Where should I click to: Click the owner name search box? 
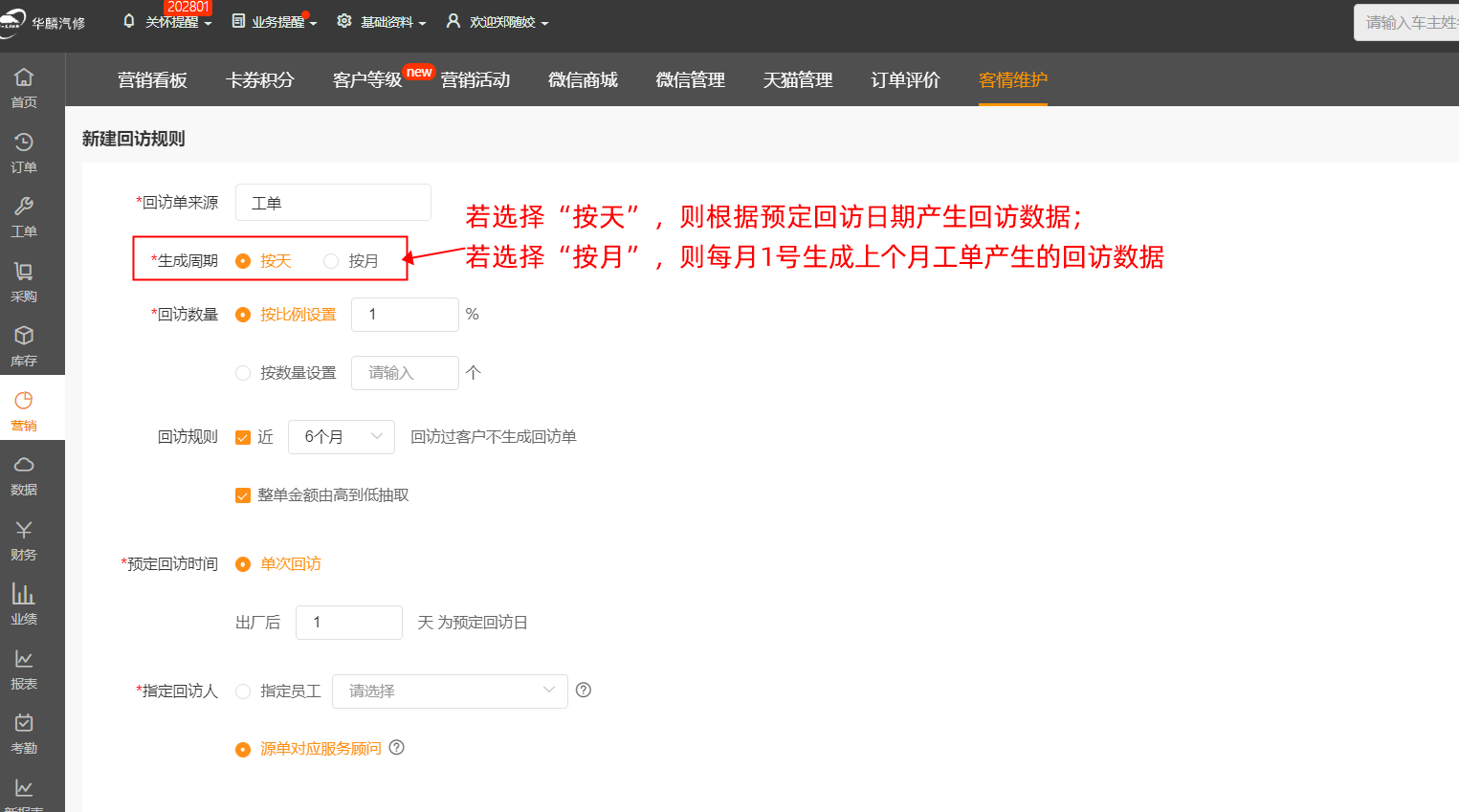[x=1406, y=22]
